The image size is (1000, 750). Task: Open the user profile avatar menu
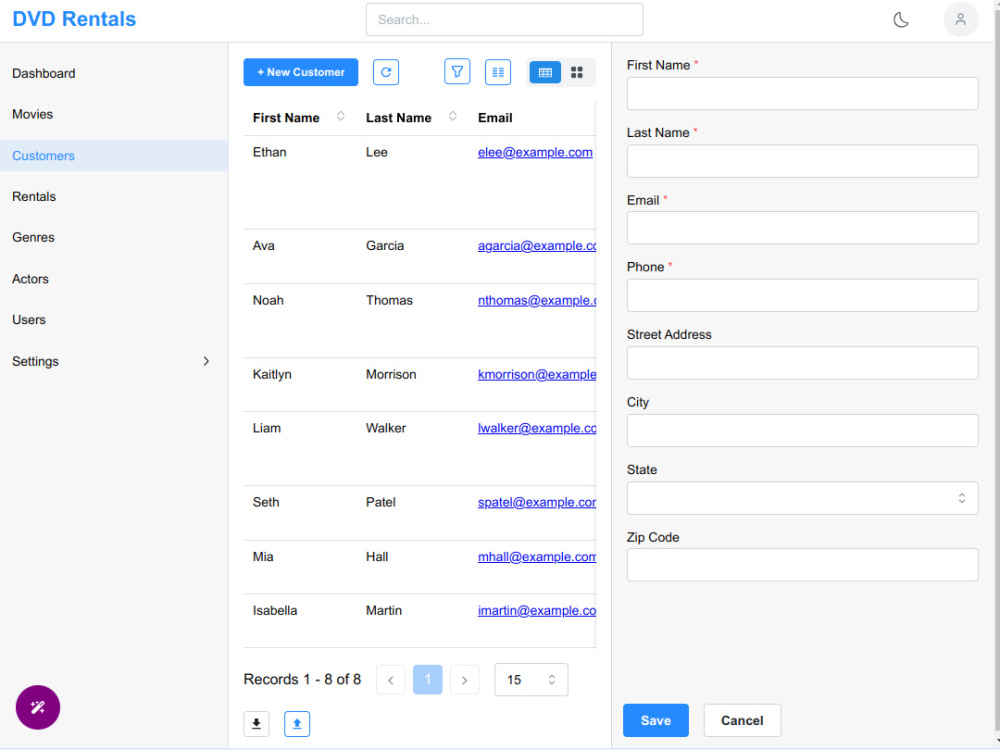point(960,20)
